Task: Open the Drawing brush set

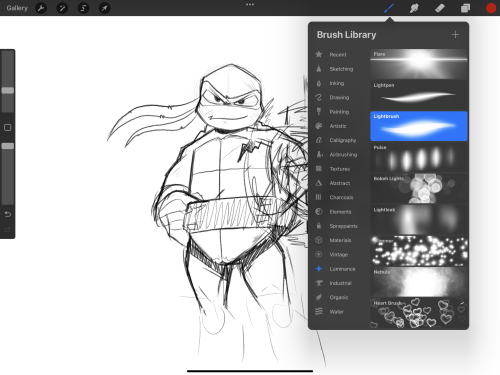Action: [x=339, y=97]
